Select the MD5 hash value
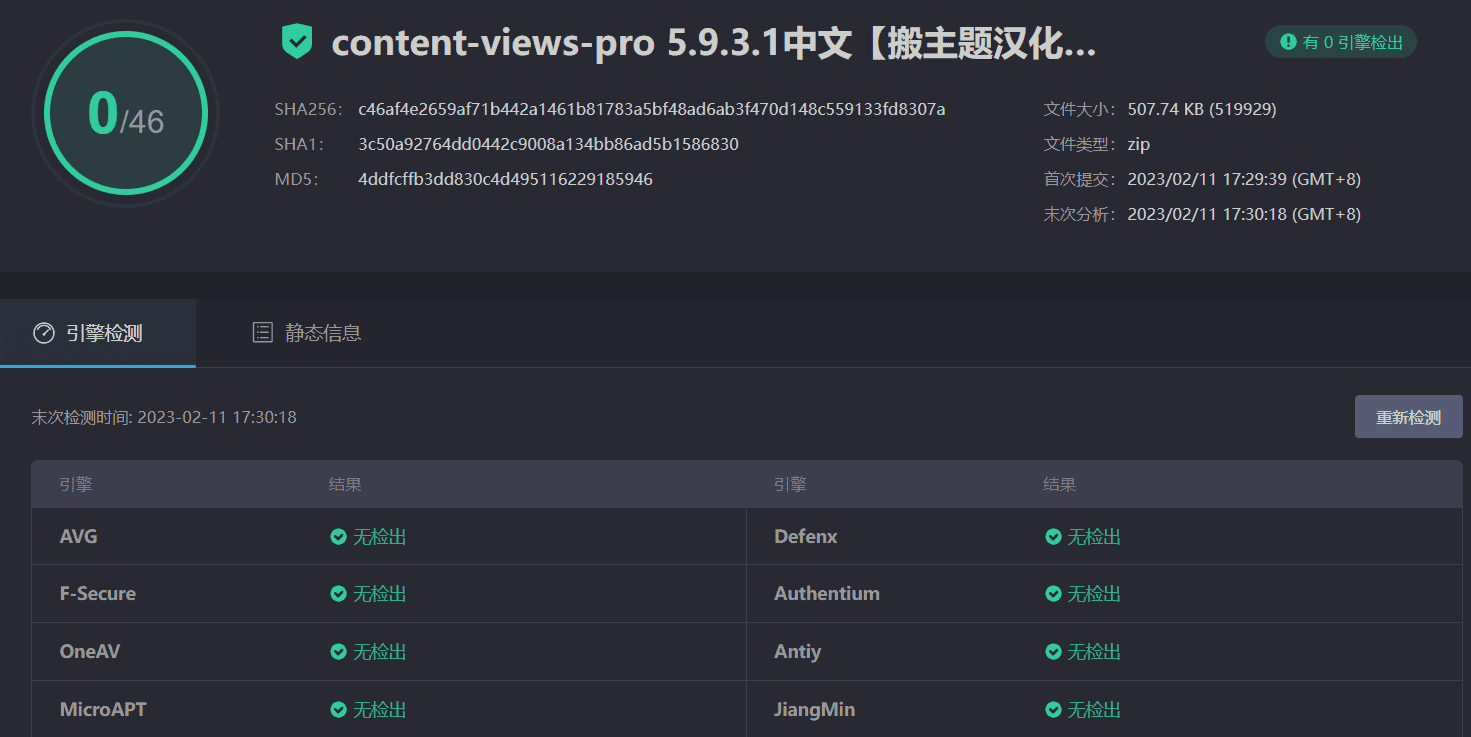 tap(505, 179)
